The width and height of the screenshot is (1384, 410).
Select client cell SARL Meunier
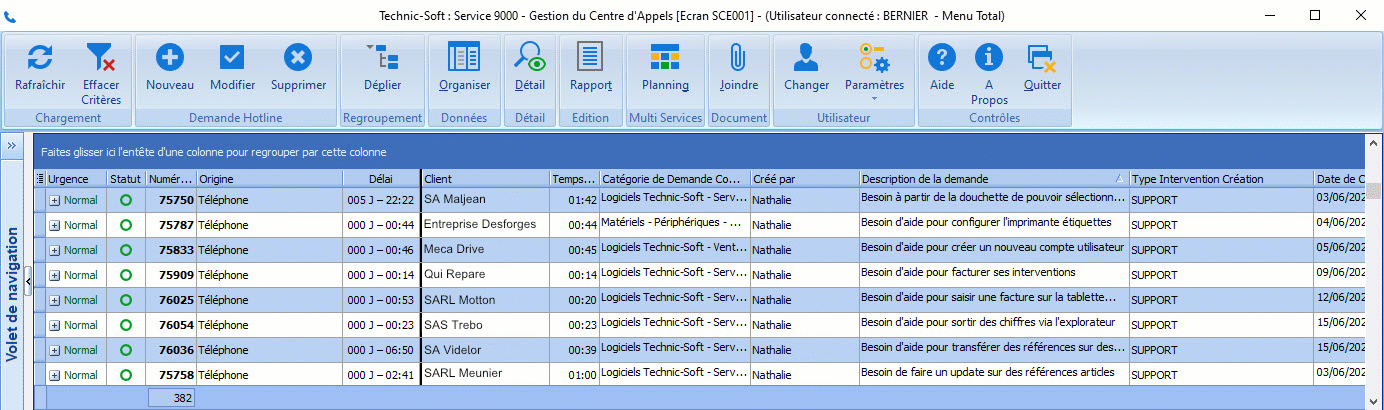coord(486,375)
